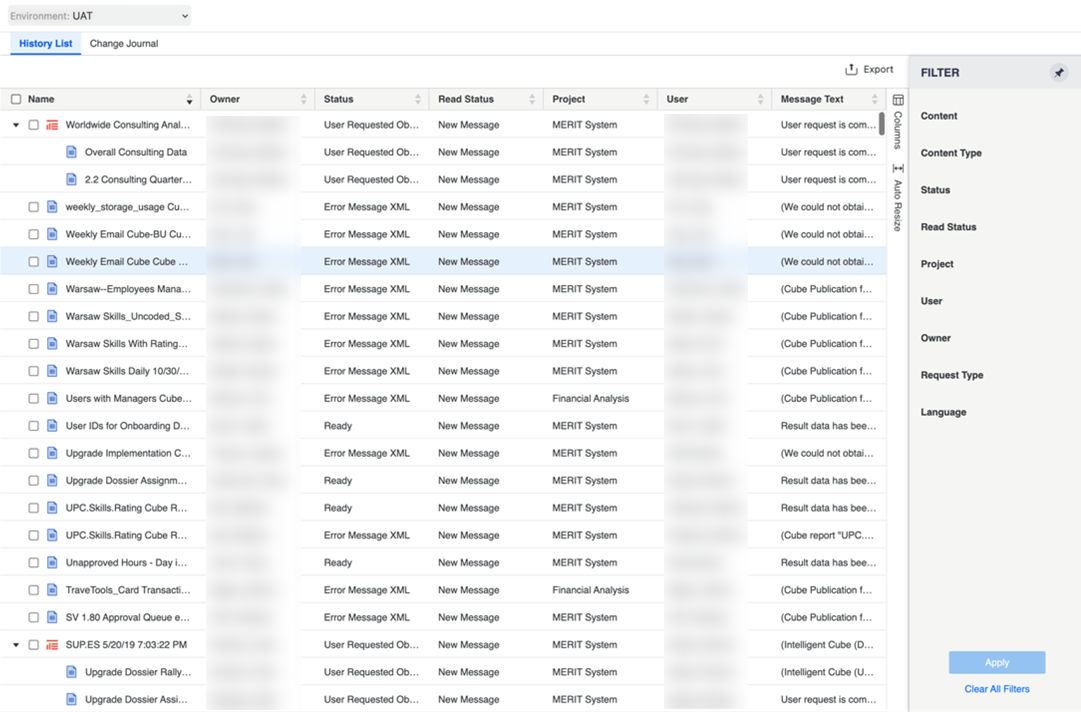Click the table's vertical scrollbar thumb

(881, 124)
